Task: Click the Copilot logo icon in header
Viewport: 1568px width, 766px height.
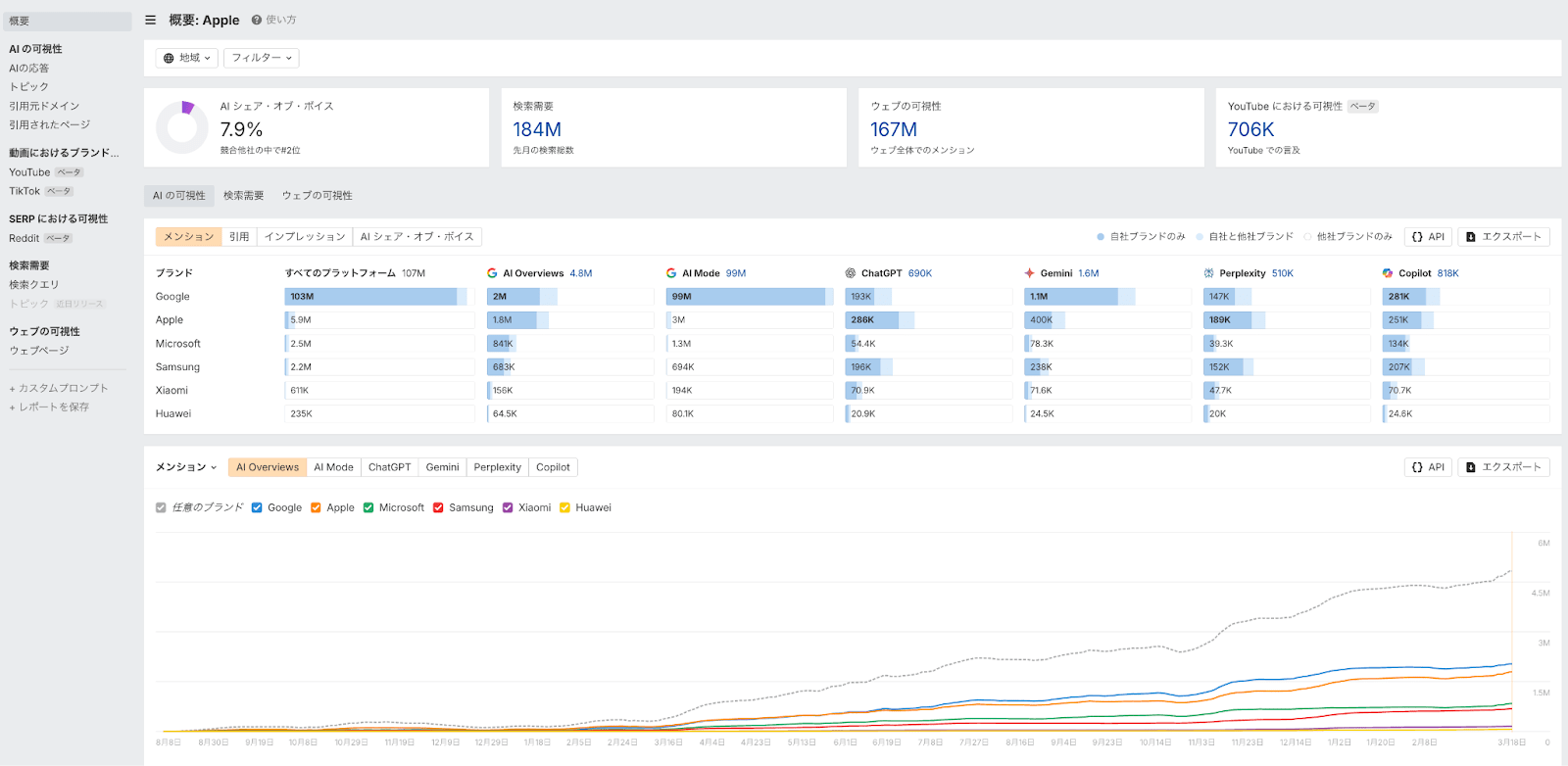Action: [1388, 273]
